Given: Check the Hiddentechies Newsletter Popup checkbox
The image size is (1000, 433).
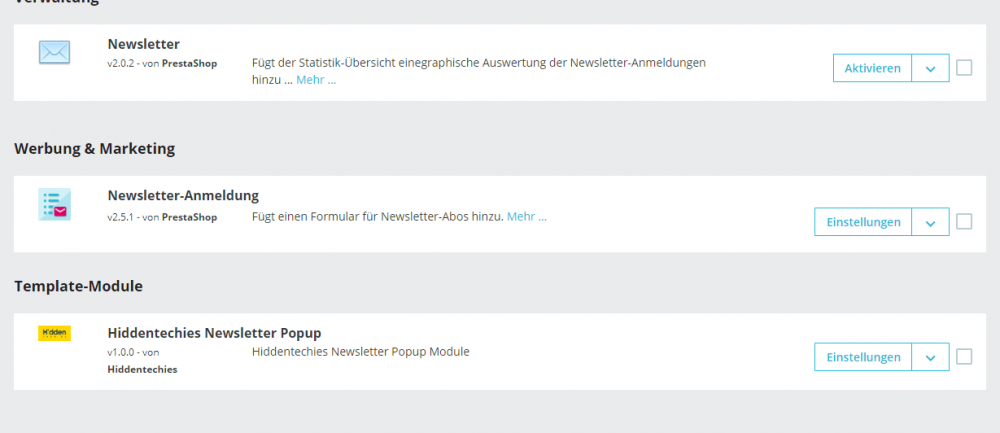Looking at the screenshot, I should click(x=964, y=356).
